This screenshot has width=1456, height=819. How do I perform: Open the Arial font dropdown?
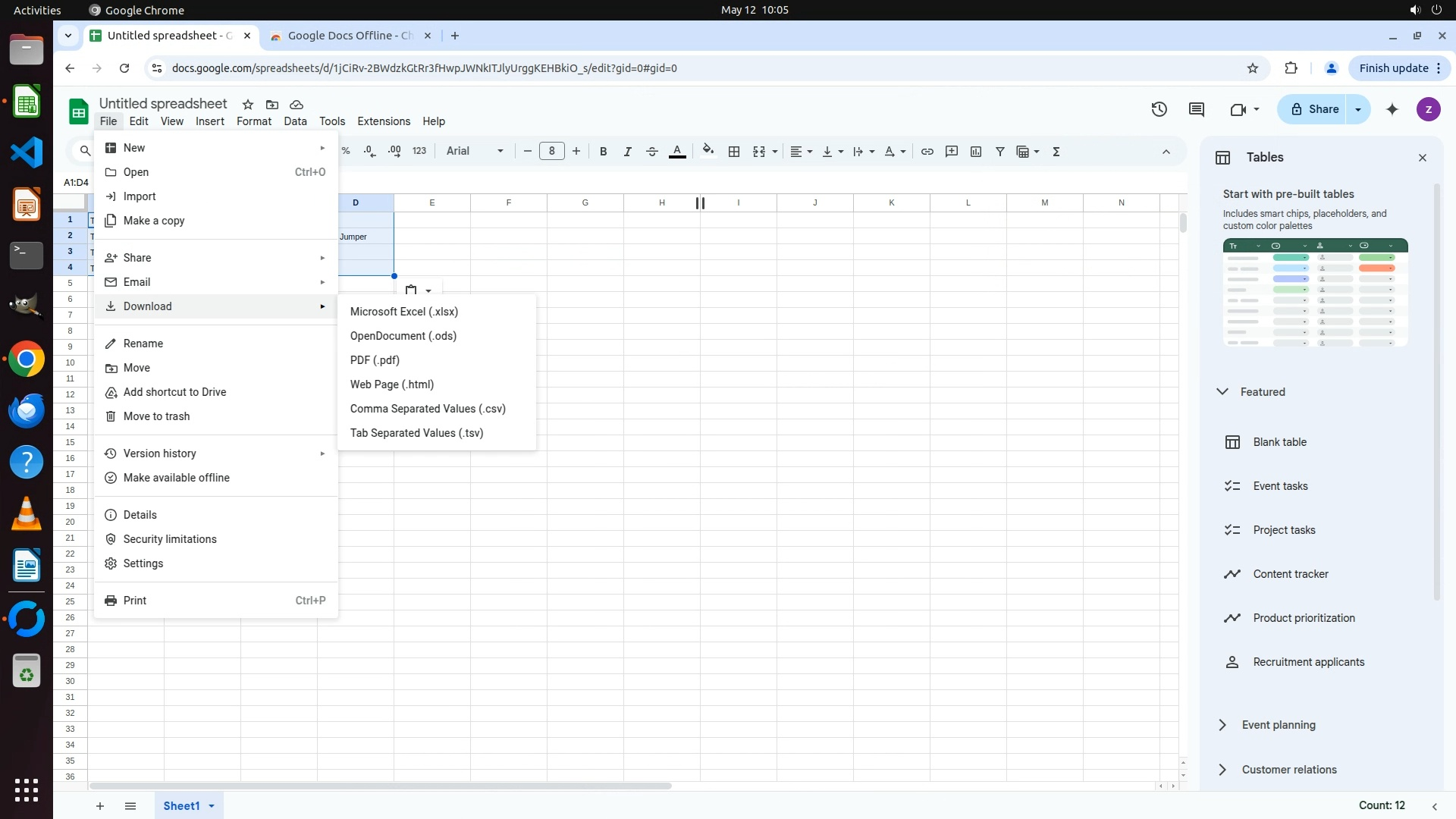[475, 152]
